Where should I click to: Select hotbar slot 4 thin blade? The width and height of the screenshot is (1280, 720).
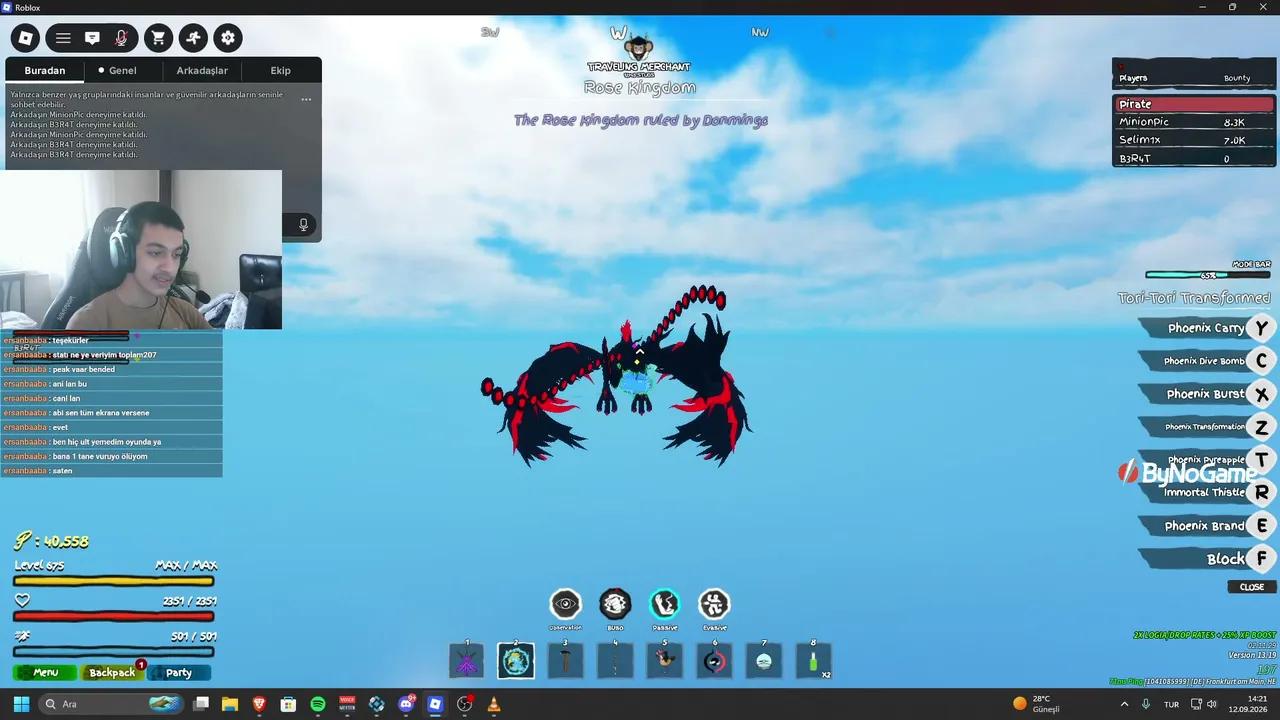click(615, 661)
